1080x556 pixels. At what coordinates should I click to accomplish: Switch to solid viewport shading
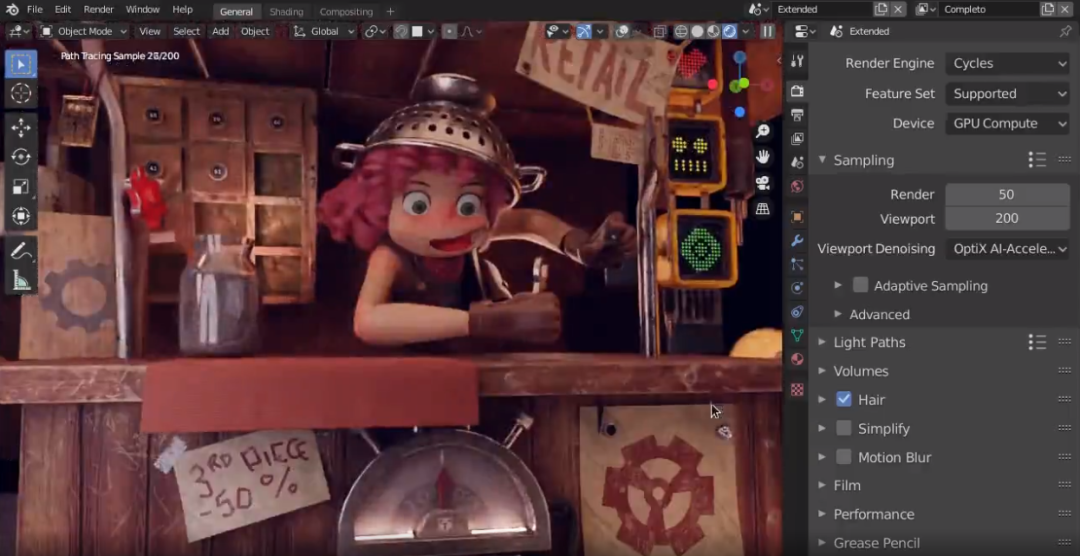697,32
